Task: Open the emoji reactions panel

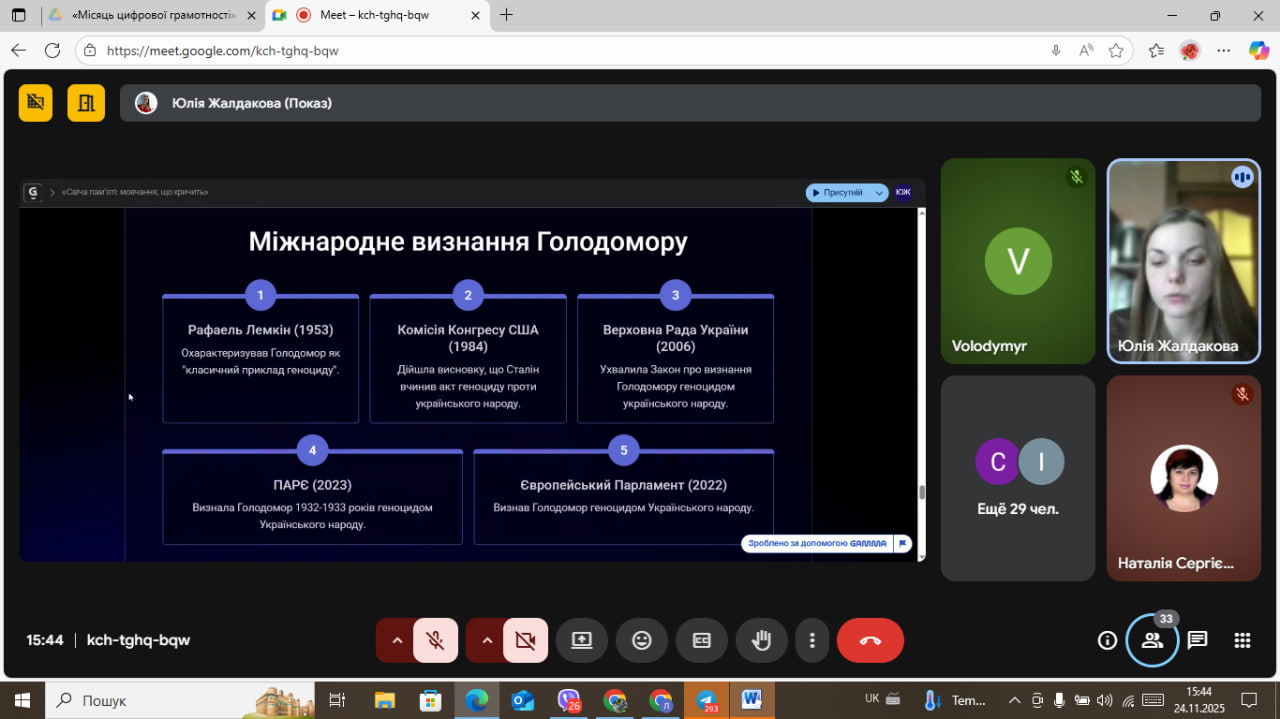Action: click(x=642, y=641)
